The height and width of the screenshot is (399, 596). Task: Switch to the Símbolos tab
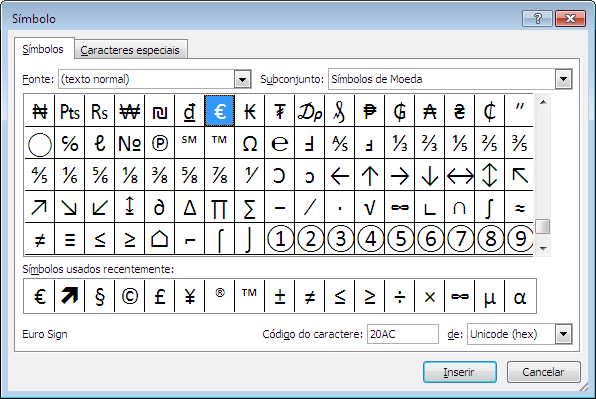pos(43,49)
